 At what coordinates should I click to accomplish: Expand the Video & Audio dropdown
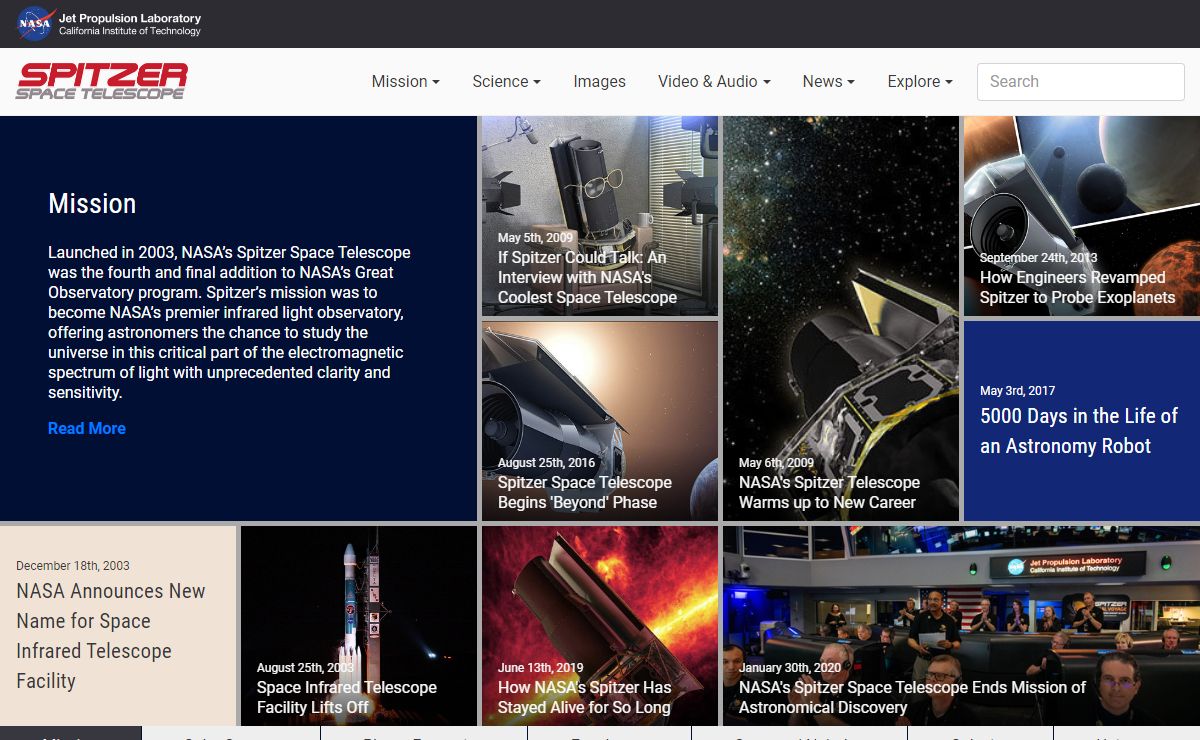click(x=714, y=82)
